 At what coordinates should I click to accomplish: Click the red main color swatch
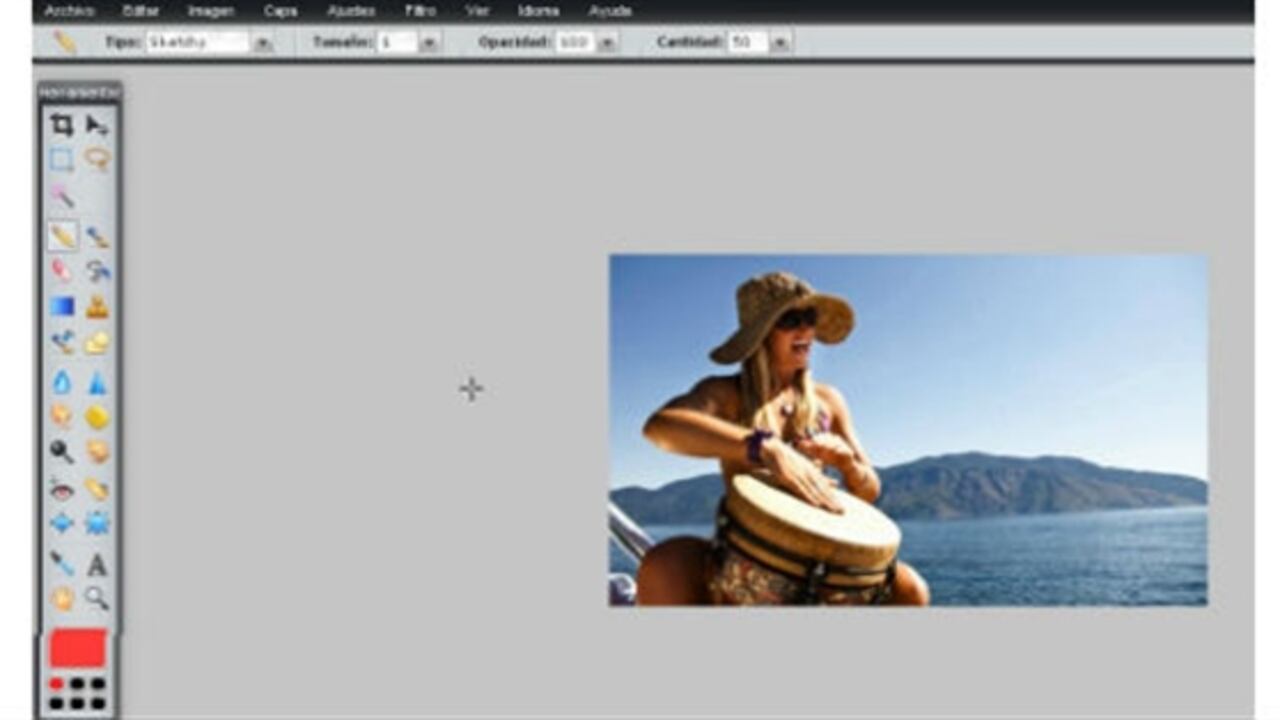click(x=78, y=648)
